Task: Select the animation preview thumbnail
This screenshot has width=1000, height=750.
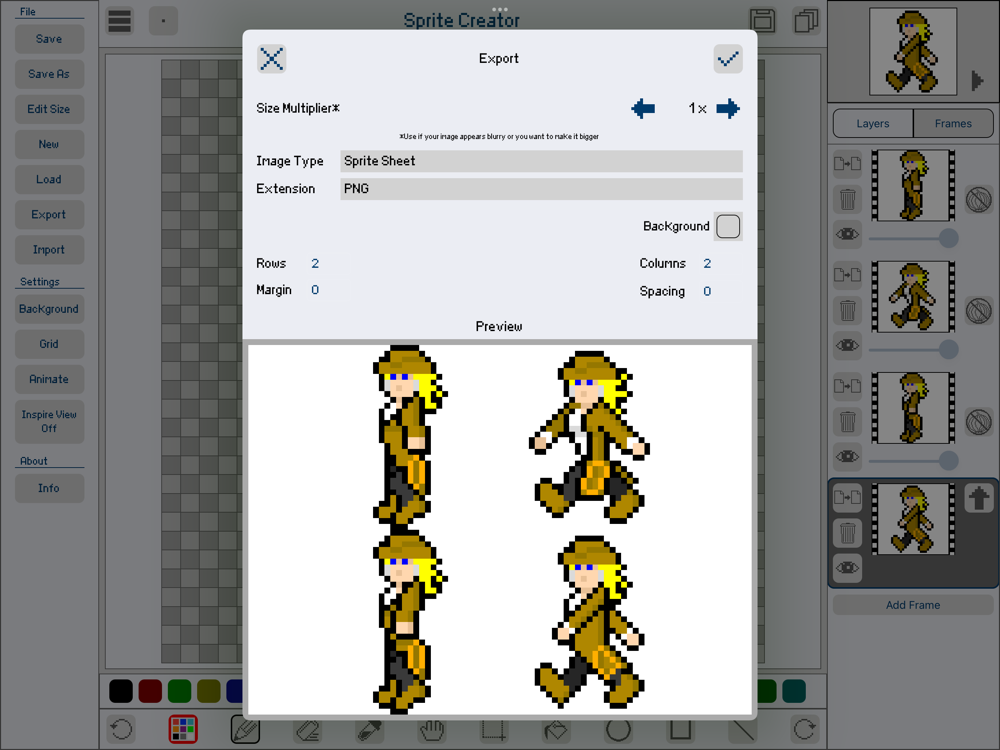Action: point(913,52)
